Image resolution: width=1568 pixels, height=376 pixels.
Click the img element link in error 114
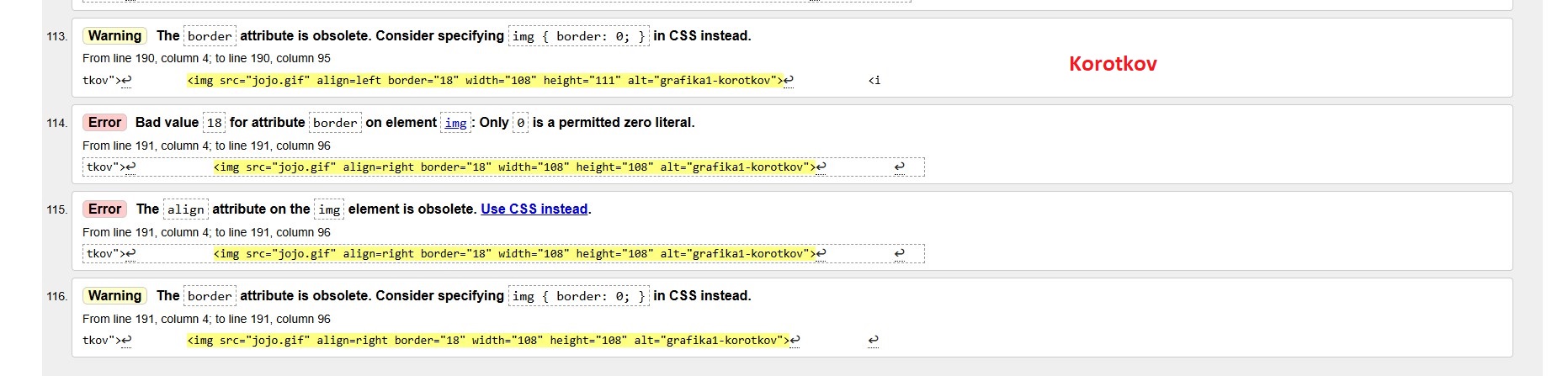pyautogui.click(x=455, y=123)
